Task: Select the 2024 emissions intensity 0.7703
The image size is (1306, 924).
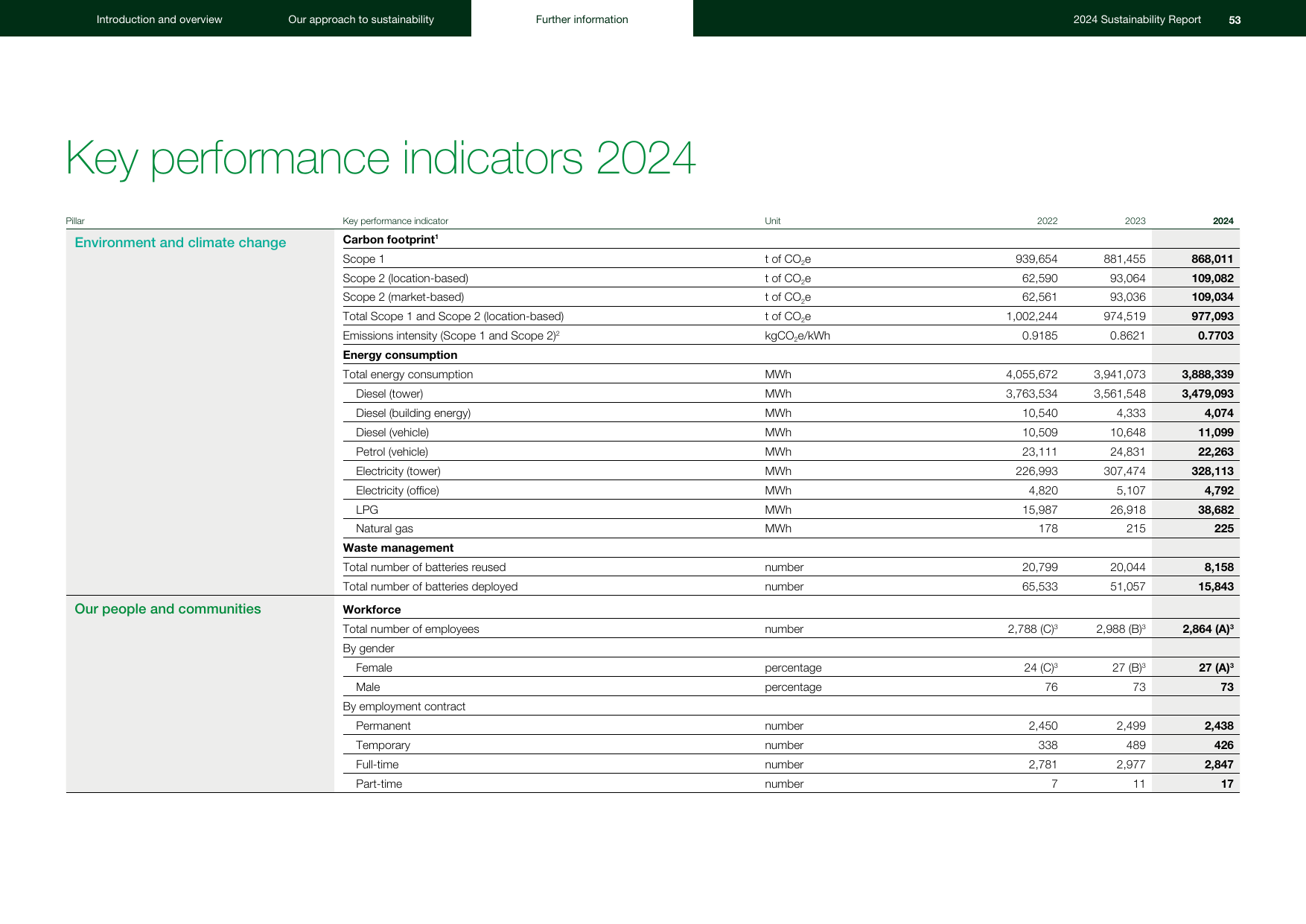Action: [1215, 336]
